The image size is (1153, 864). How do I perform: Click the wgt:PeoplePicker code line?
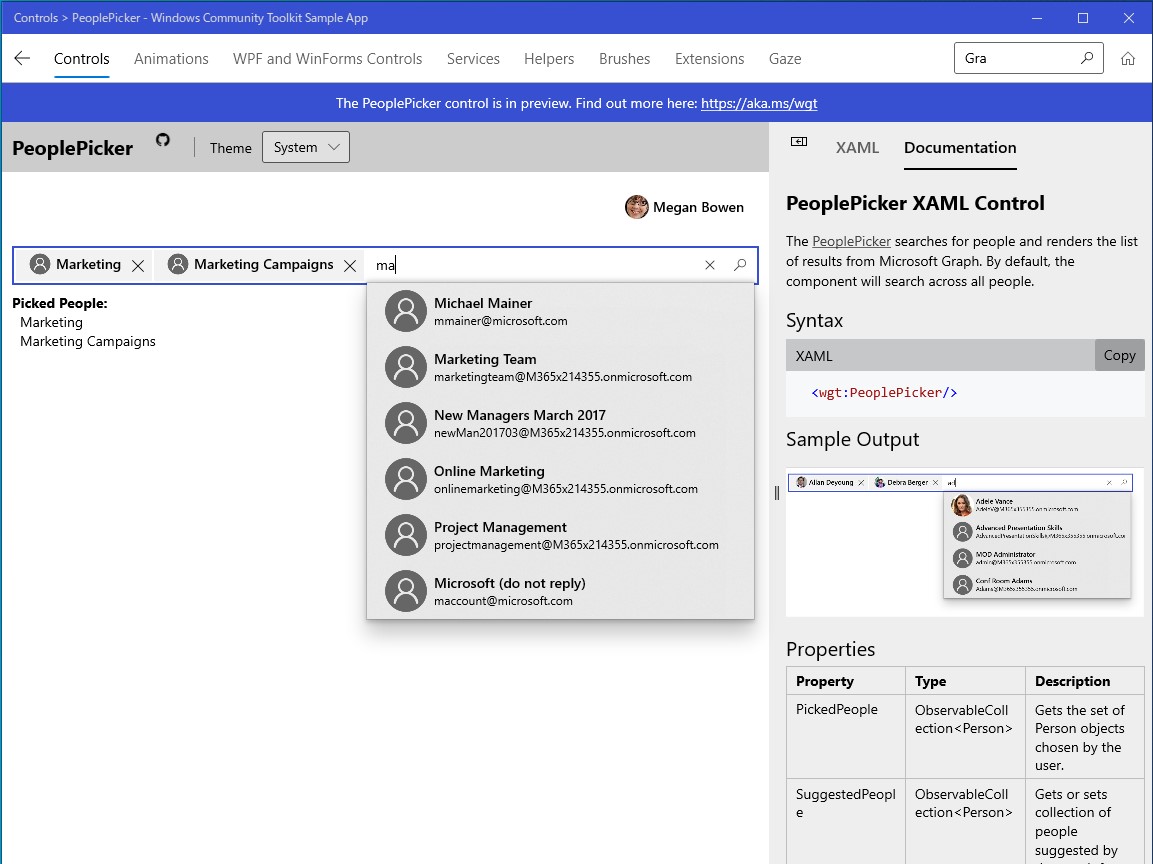pos(884,393)
